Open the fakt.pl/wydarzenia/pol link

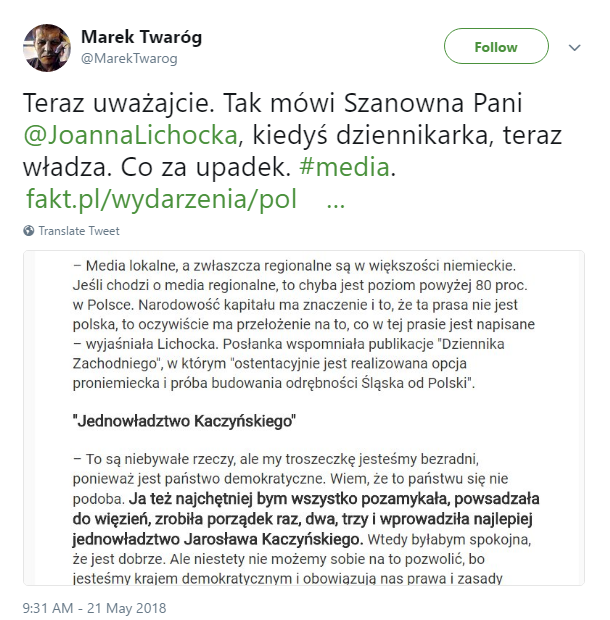[x=161, y=198]
